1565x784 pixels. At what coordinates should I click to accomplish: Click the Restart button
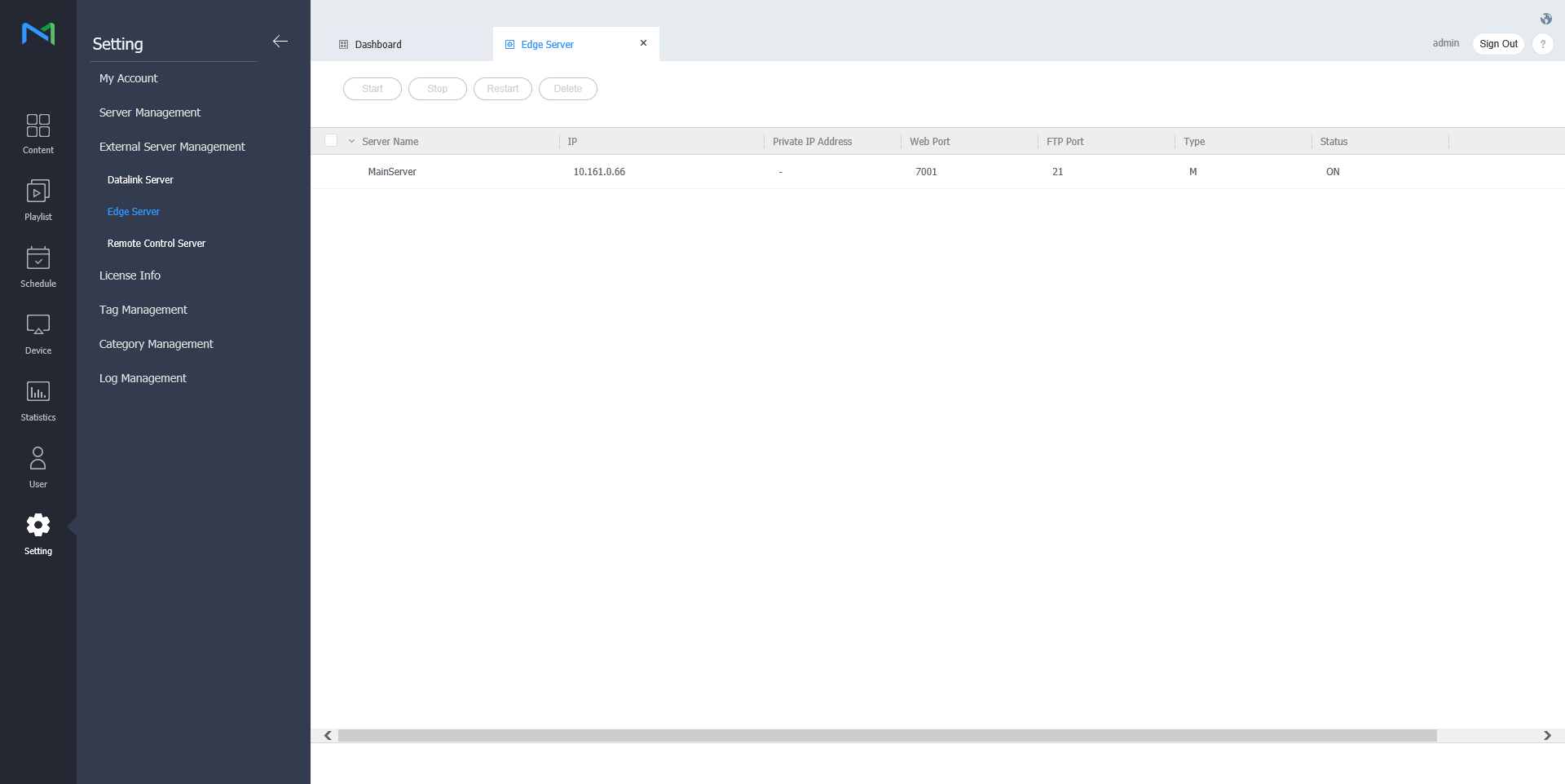(x=502, y=88)
